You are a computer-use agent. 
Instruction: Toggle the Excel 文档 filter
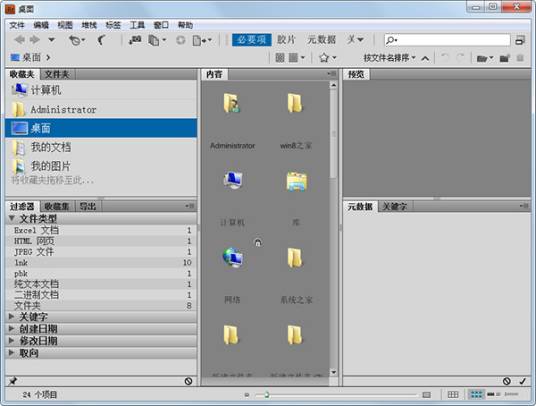coord(101,230)
